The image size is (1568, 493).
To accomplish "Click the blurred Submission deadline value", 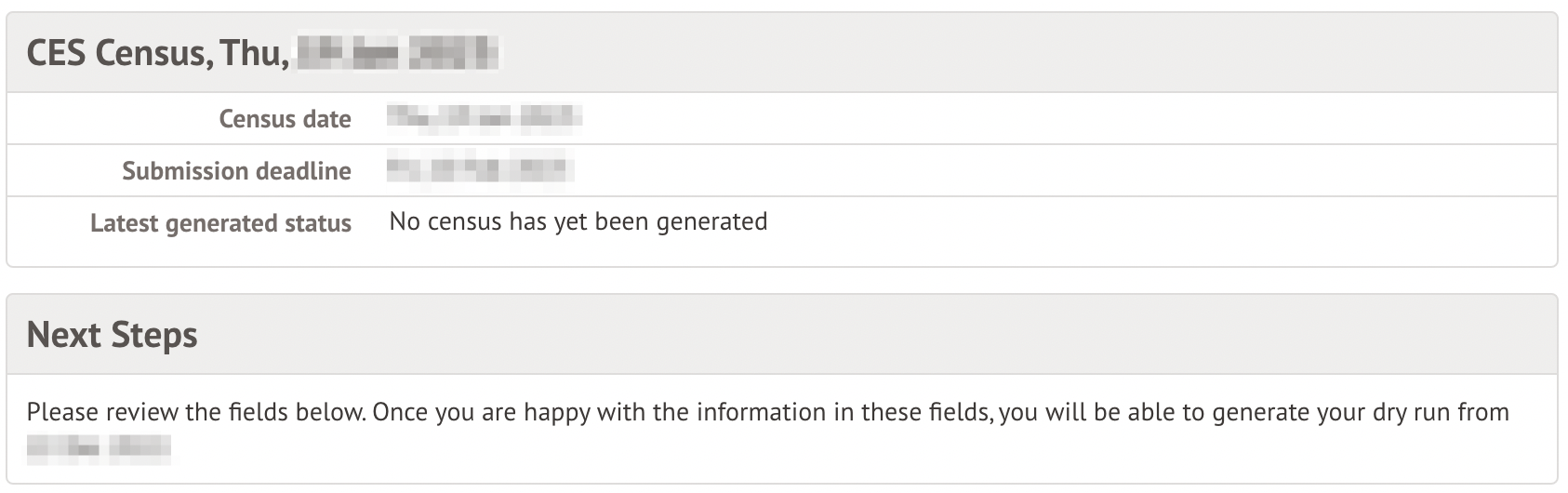I will click(x=480, y=170).
